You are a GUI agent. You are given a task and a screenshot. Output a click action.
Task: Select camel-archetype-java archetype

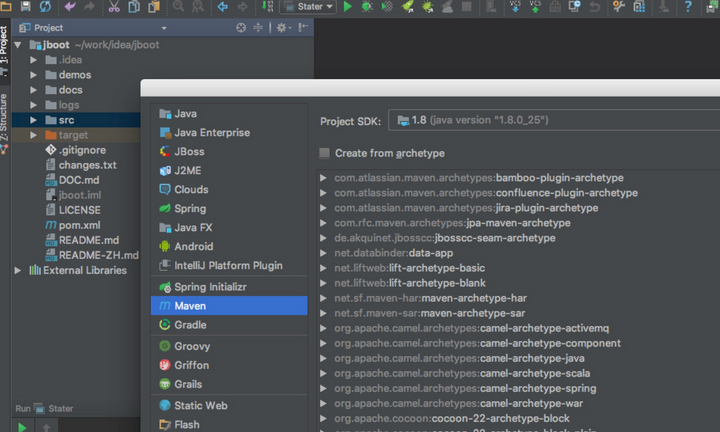click(459, 359)
